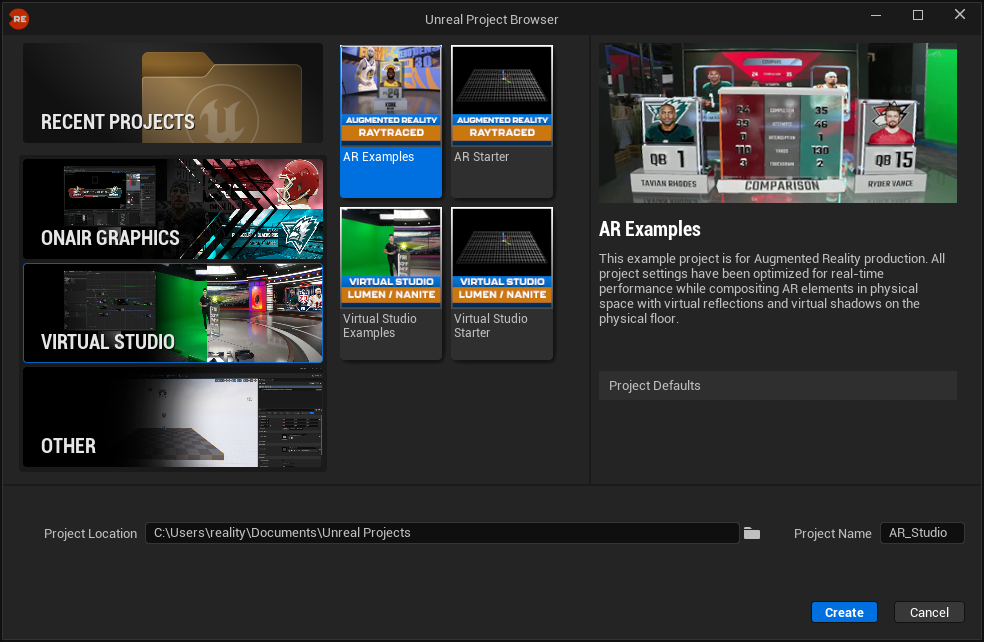The image size is (984, 642).
Task: Click the AR Examples preview image
Action: (778, 123)
